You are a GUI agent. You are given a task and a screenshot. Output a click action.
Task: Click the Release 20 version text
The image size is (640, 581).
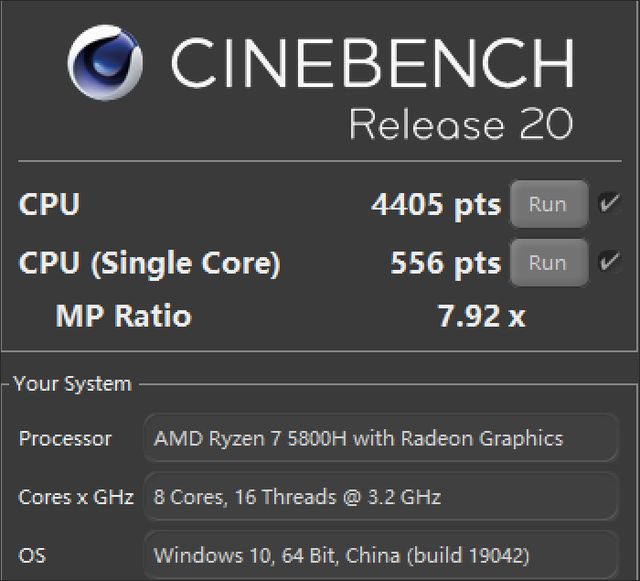(461, 125)
